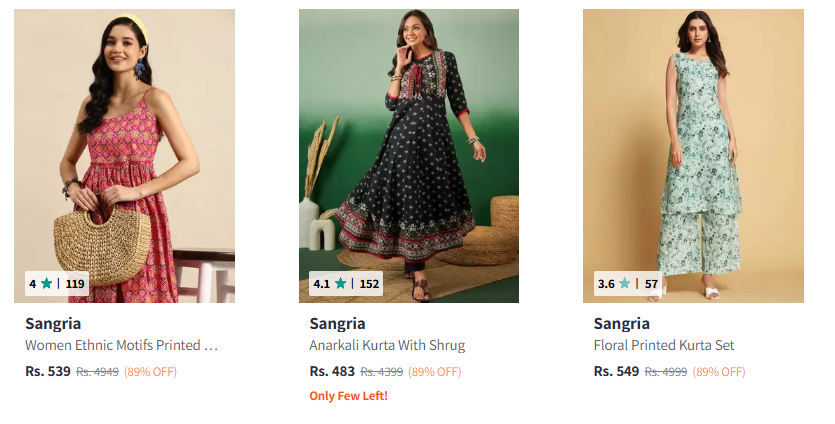Image resolution: width=835 pixels, height=424 pixels.
Task: Click Sangria brand name under Anarkali kurta
Action: pos(337,323)
